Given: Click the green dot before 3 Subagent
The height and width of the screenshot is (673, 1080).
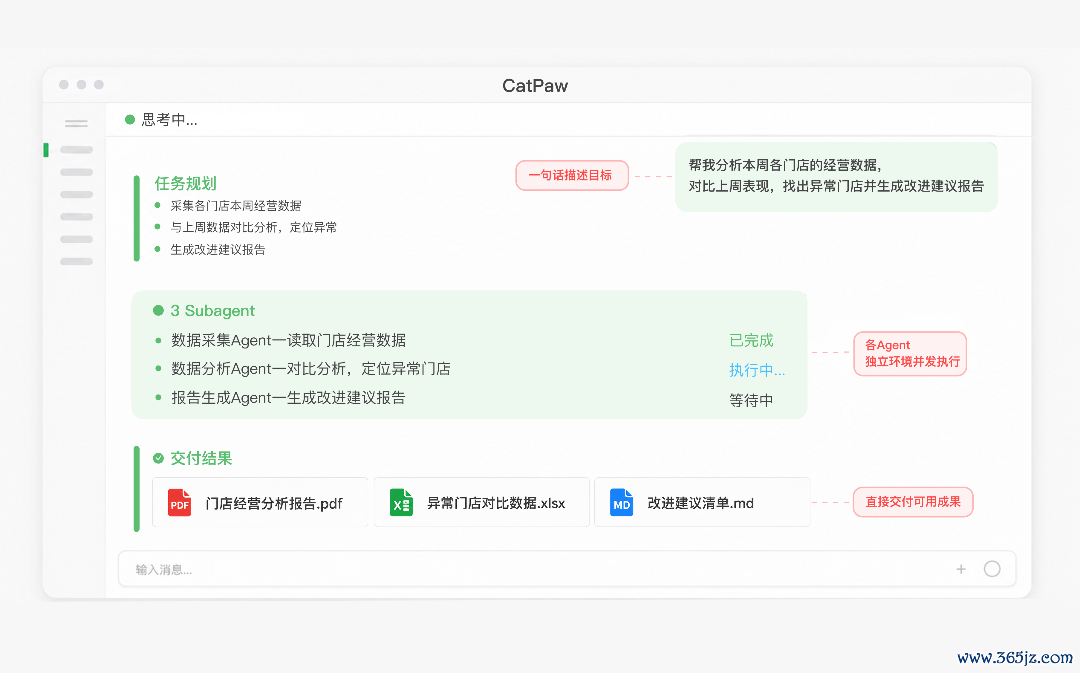Looking at the screenshot, I should (158, 311).
